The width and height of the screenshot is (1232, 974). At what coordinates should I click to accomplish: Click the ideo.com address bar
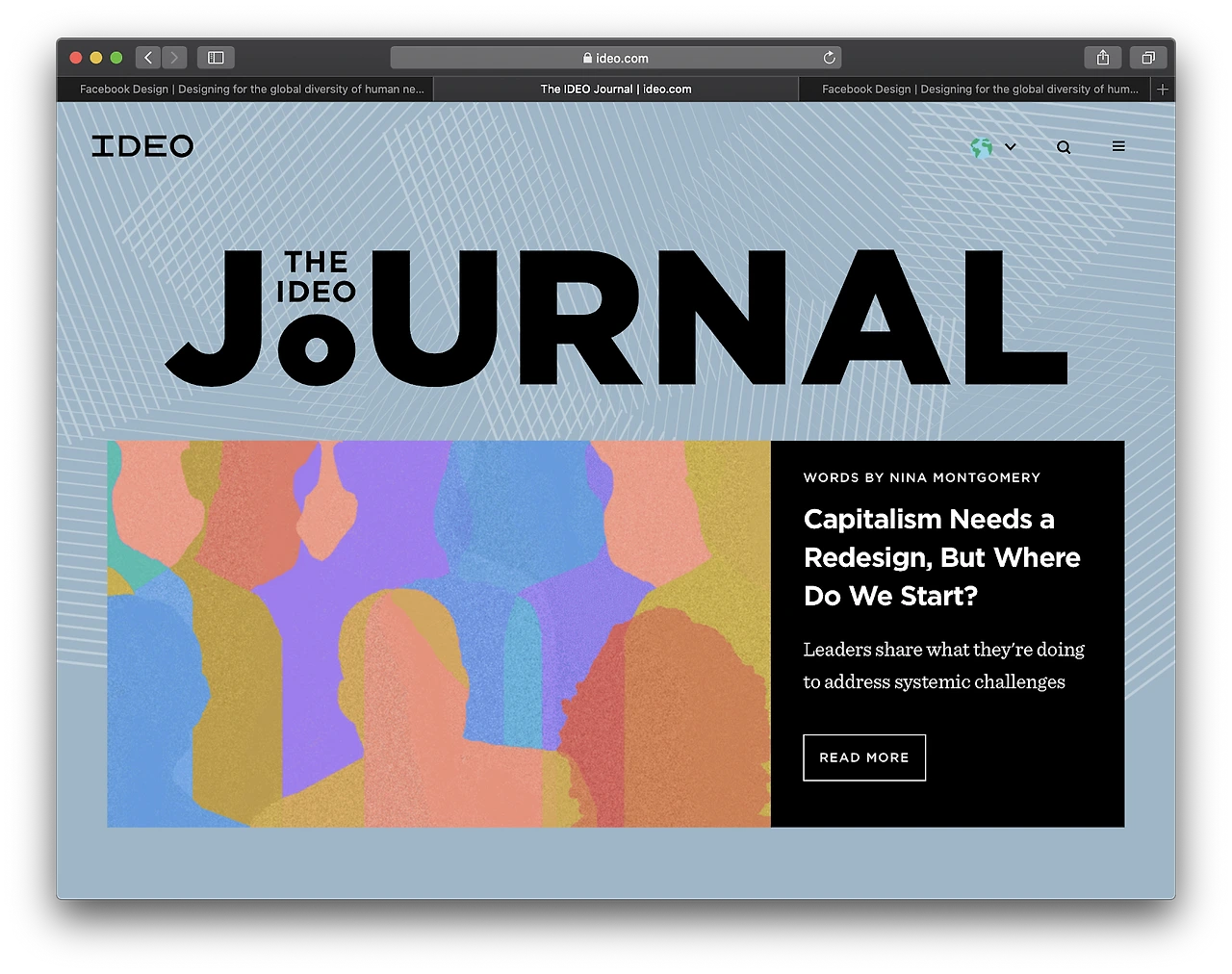pyautogui.click(x=616, y=58)
